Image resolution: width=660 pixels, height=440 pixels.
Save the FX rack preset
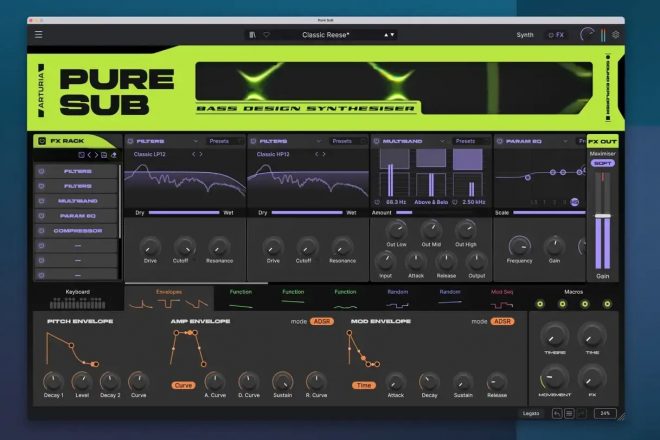tap(104, 155)
